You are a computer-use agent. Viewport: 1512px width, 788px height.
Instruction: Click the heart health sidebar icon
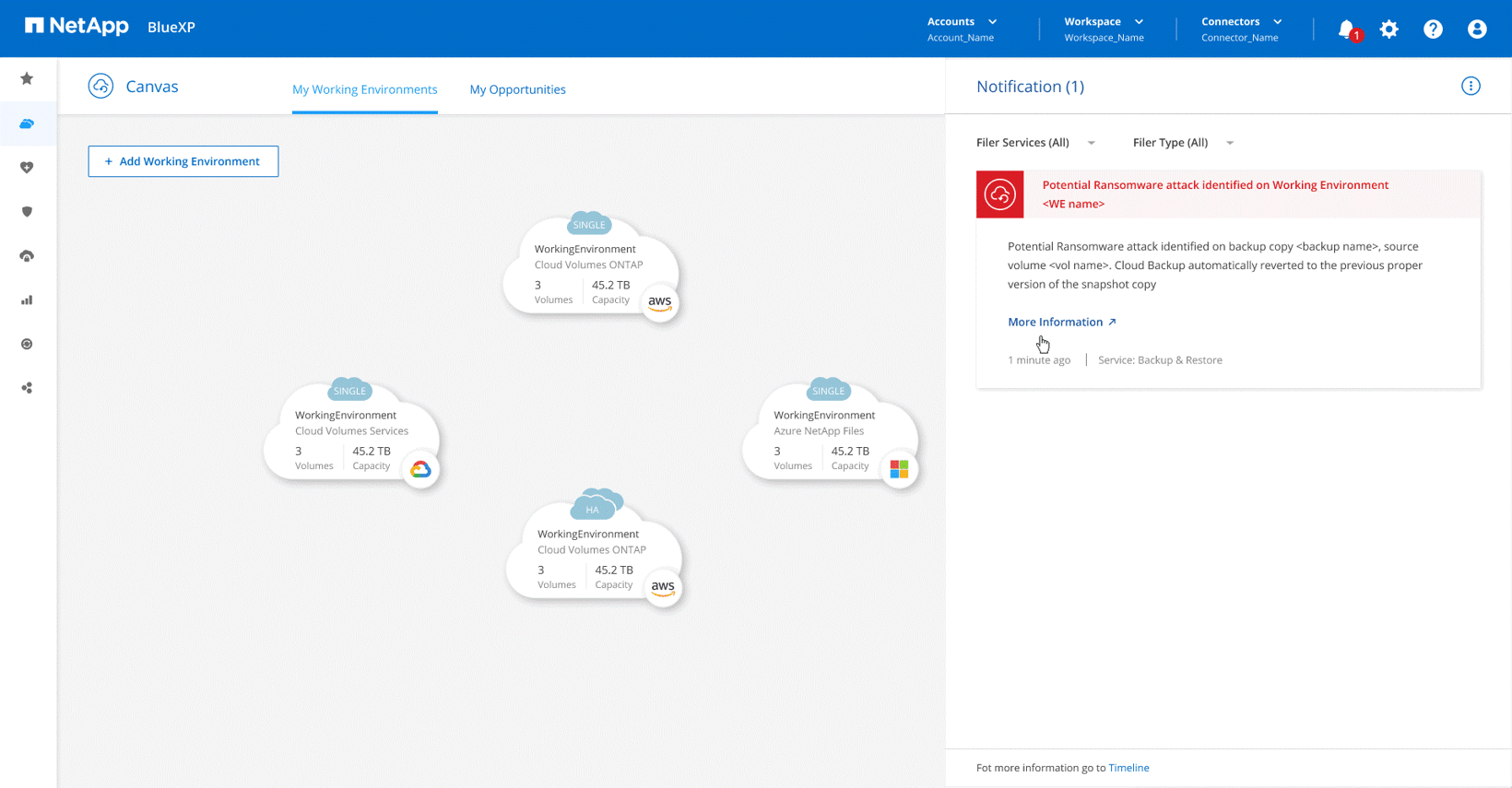coord(27,168)
